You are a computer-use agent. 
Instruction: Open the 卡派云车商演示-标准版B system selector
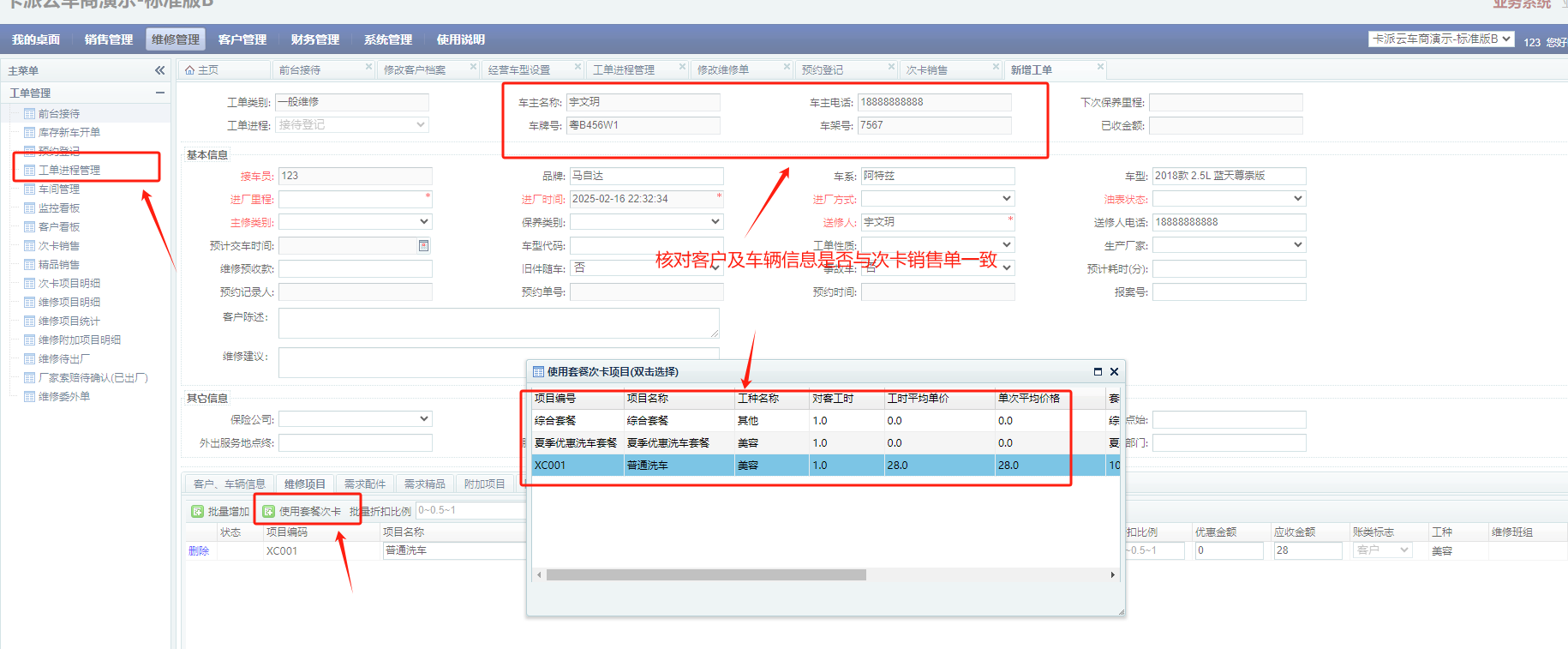tap(1441, 39)
